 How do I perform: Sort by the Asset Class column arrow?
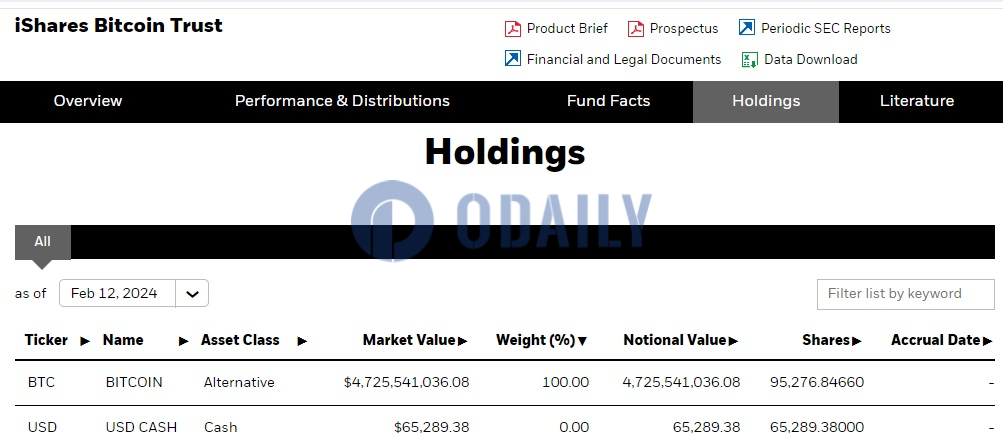pyautogui.click(x=303, y=341)
